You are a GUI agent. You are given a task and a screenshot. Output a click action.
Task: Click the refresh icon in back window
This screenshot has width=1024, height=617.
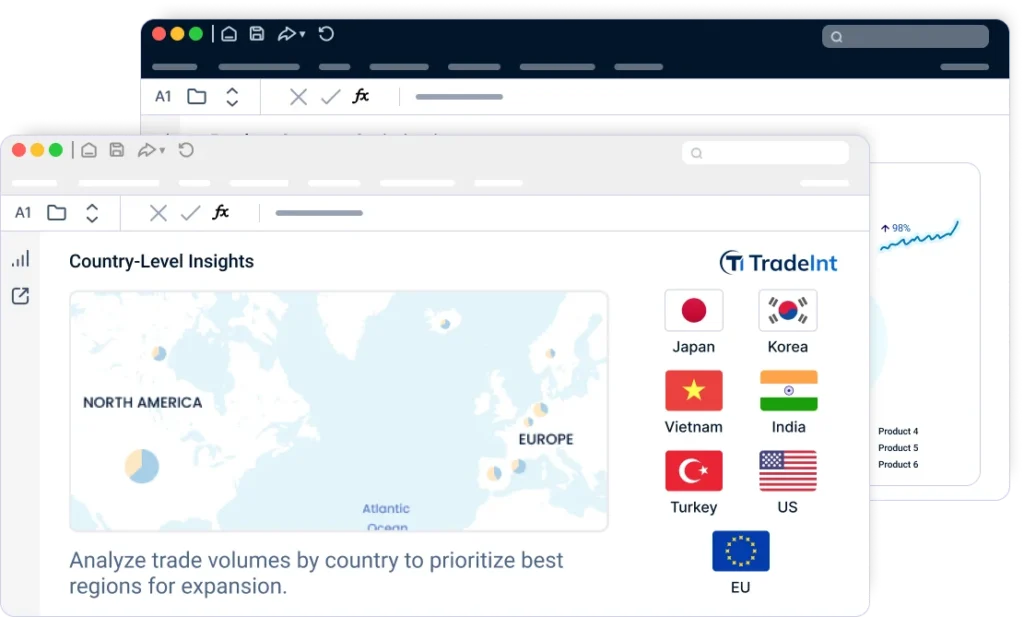coord(326,34)
